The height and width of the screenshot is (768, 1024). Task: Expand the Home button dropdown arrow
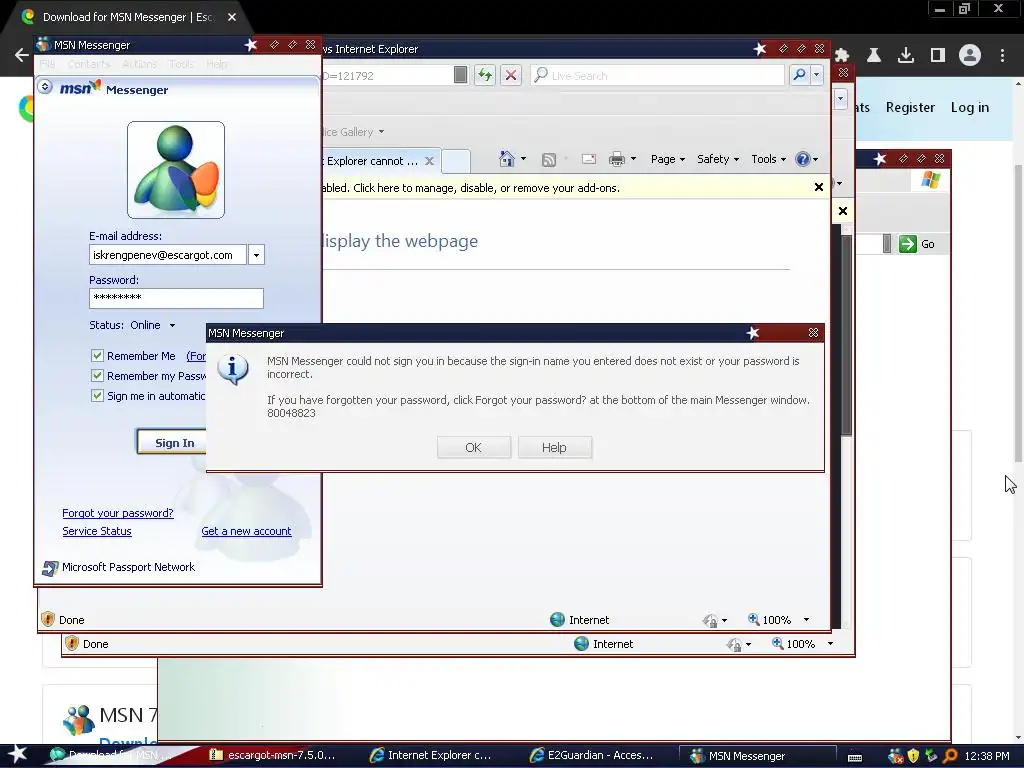click(x=523, y=159)
